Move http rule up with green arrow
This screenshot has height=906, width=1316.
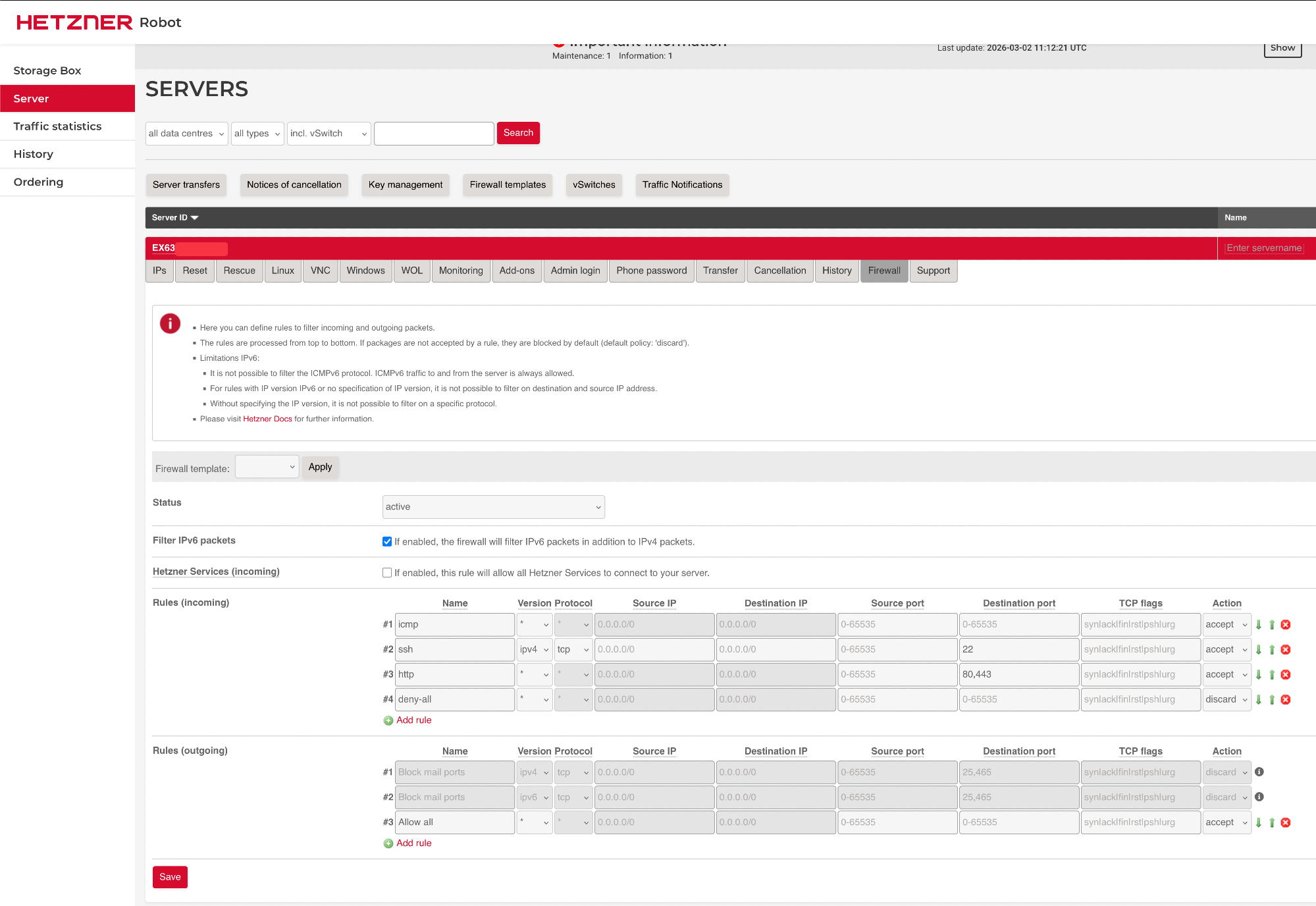(1272, 675)
